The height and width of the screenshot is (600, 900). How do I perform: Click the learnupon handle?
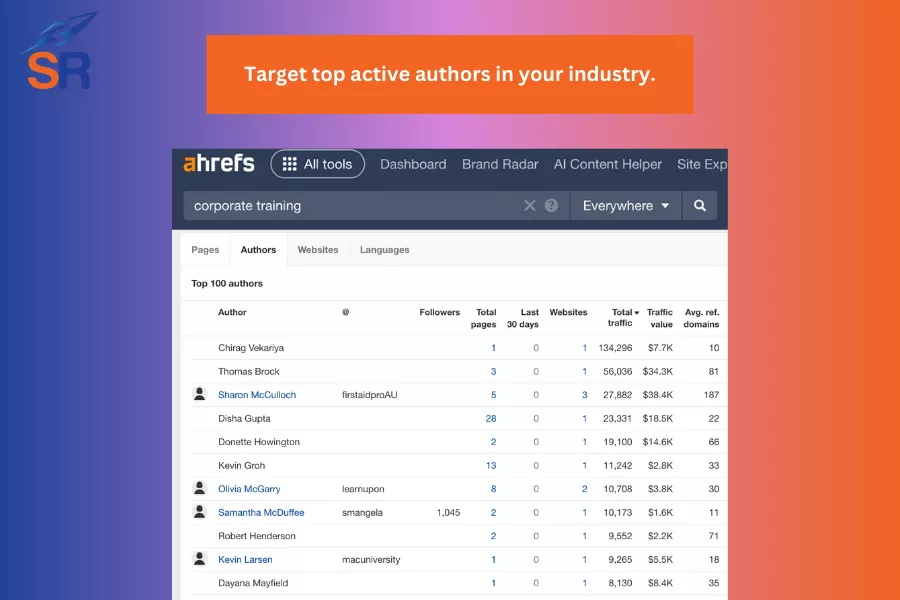363,489
